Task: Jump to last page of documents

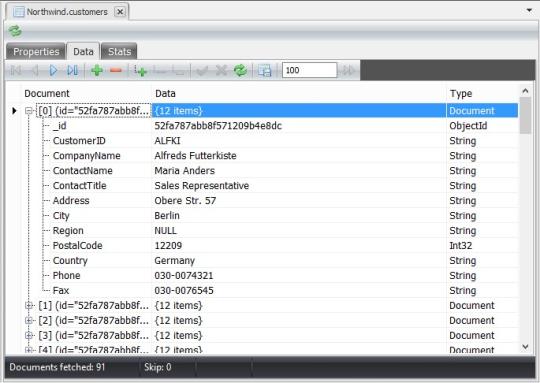Action: tap(72, 70)
